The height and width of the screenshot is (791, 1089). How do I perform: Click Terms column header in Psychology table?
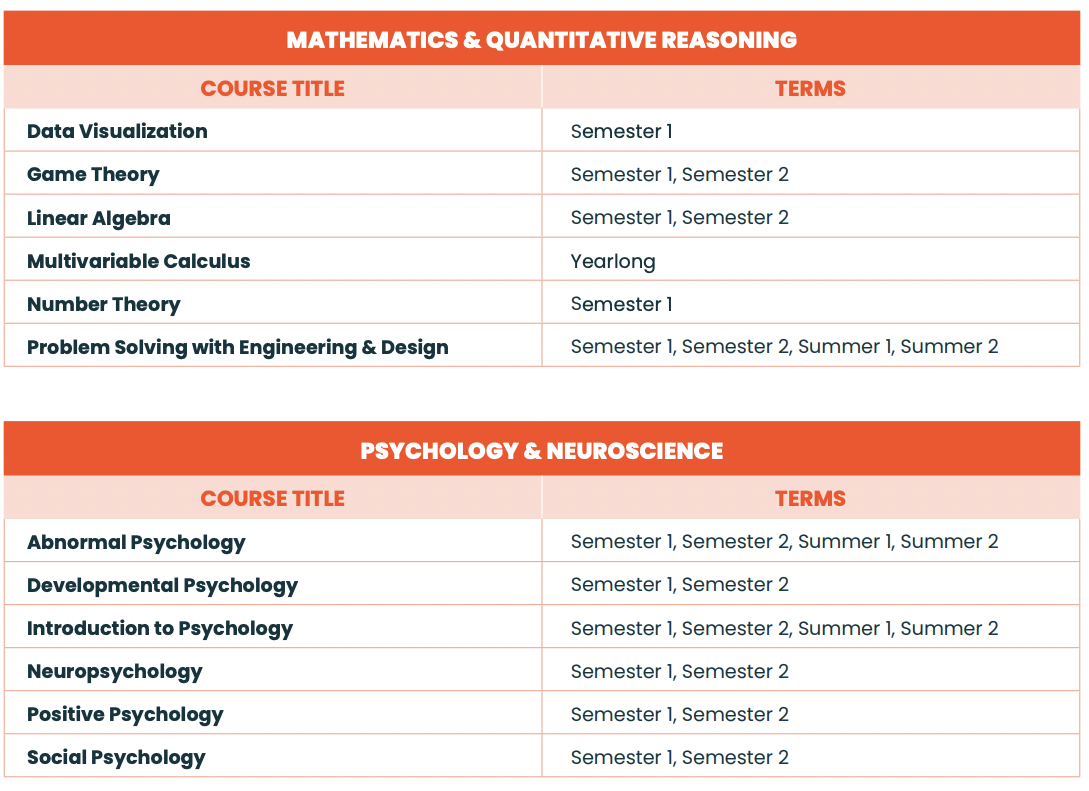tap(810, 498)
